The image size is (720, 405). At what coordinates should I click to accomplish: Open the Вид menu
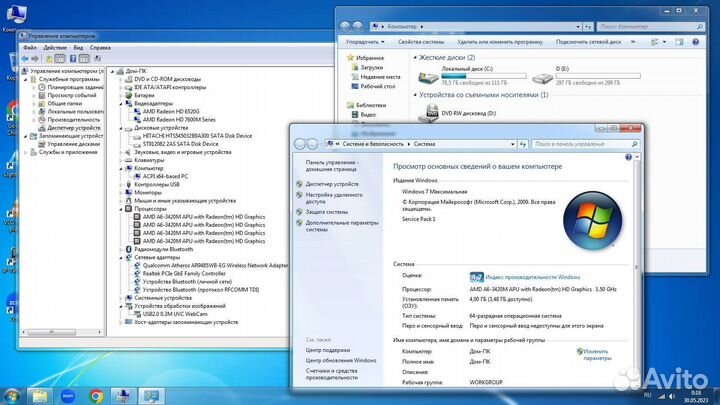point(78,47)
